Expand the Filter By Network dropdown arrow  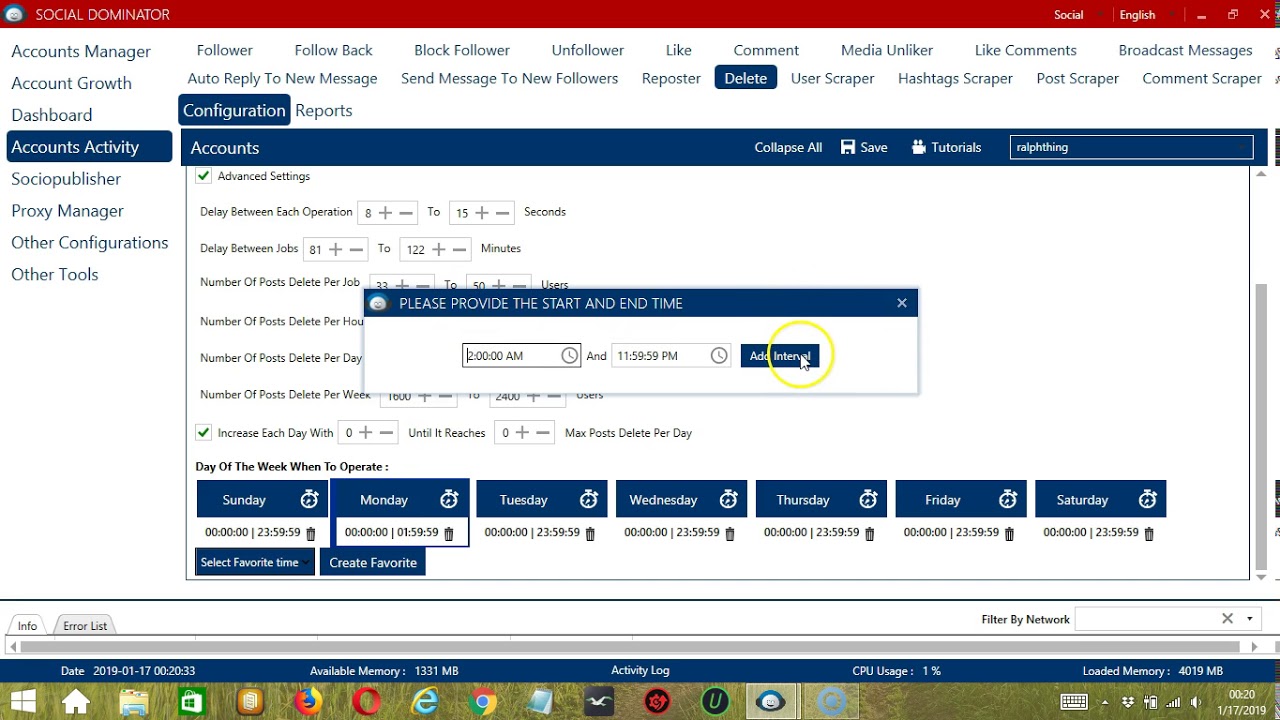(x=1249, y=619)
